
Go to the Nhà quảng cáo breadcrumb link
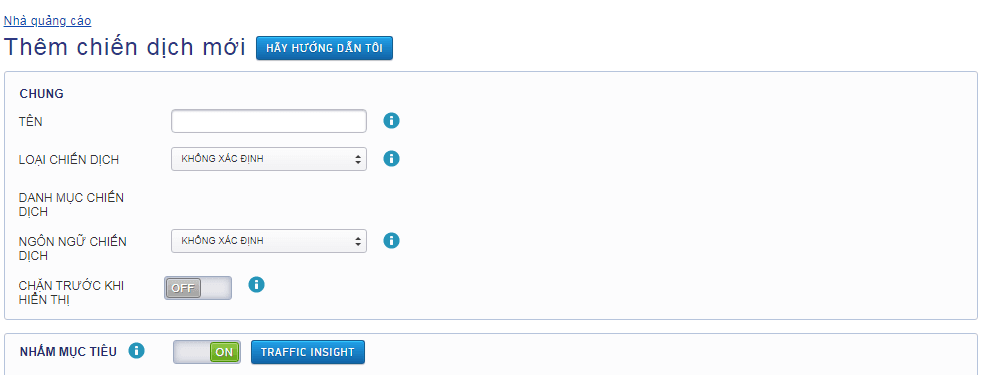[x=48, y=21]
